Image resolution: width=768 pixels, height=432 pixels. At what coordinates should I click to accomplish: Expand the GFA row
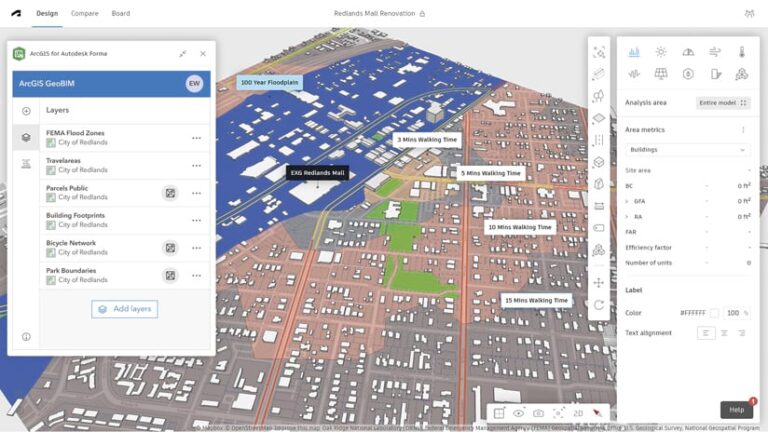[x=627, y=201]
